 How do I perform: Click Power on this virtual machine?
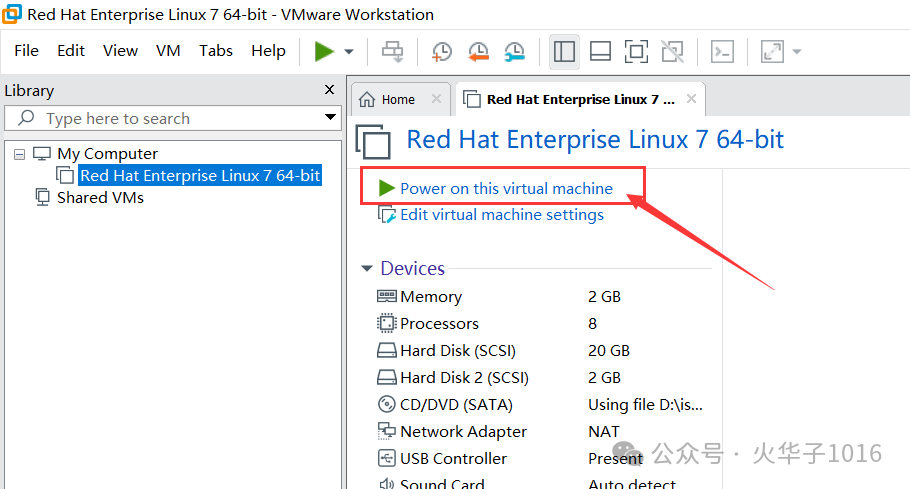point(506,189)
